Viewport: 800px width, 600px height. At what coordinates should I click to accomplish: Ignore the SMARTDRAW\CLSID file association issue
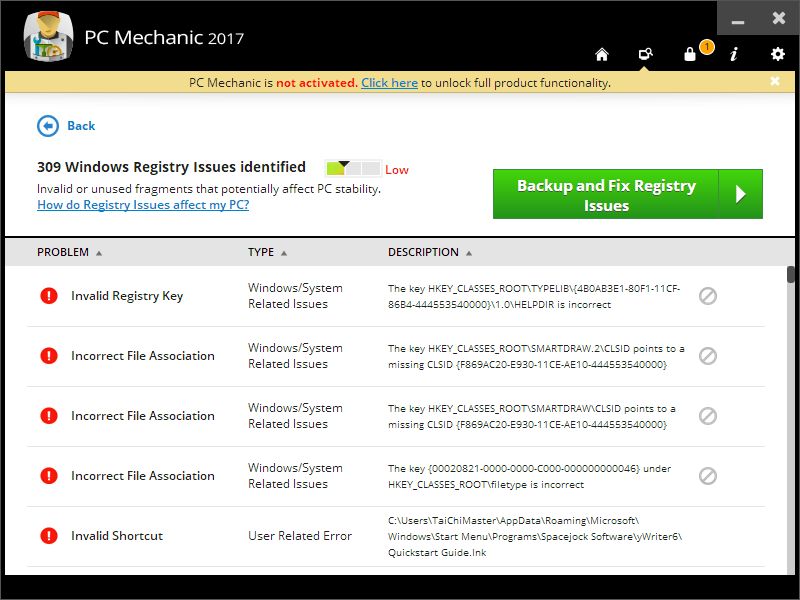point(708,416)
